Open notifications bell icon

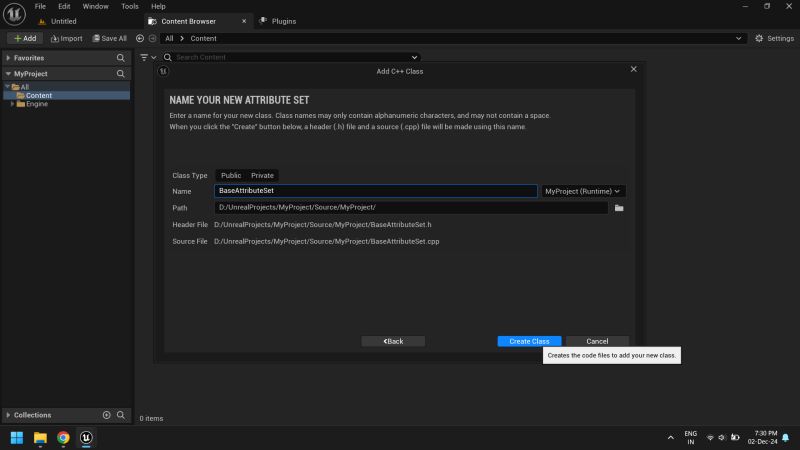pos(786,438)
